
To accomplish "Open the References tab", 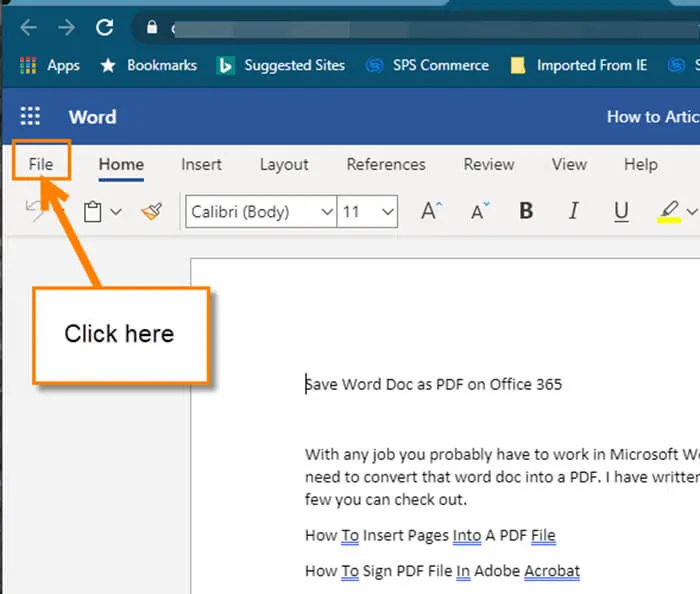I will pyautogui.click(x=386, y=164).
